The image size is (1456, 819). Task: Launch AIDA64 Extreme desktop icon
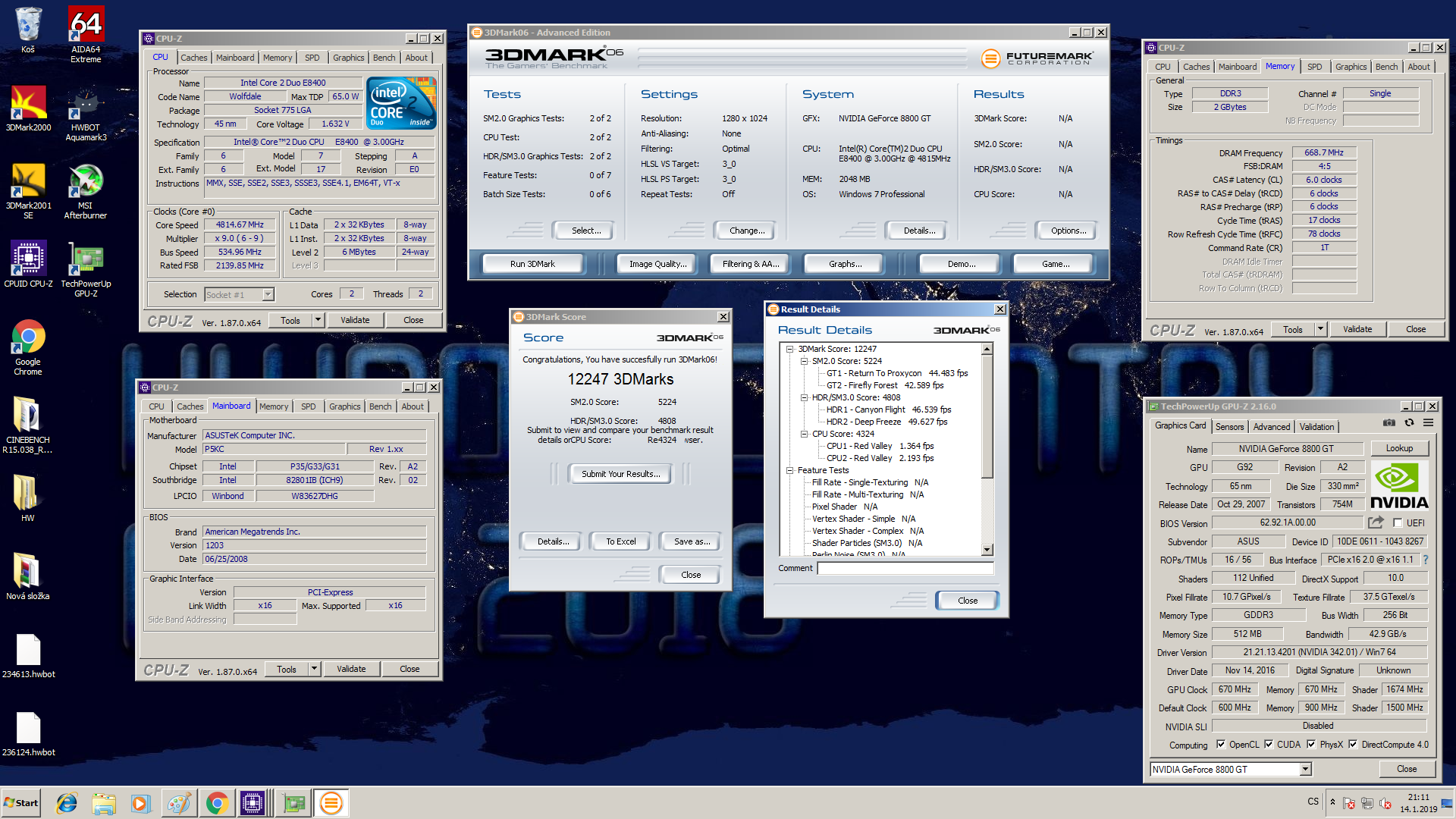[x=86, y=34]
